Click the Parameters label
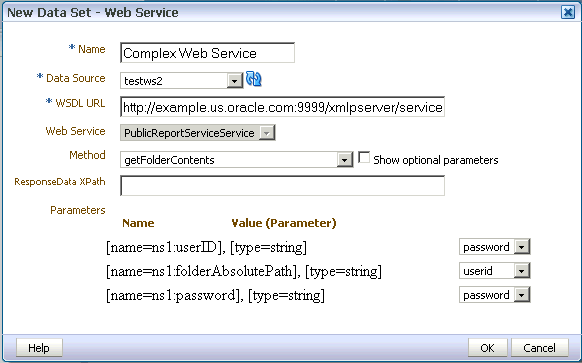This screenshot has height=363, width=582. pos(78,210)
